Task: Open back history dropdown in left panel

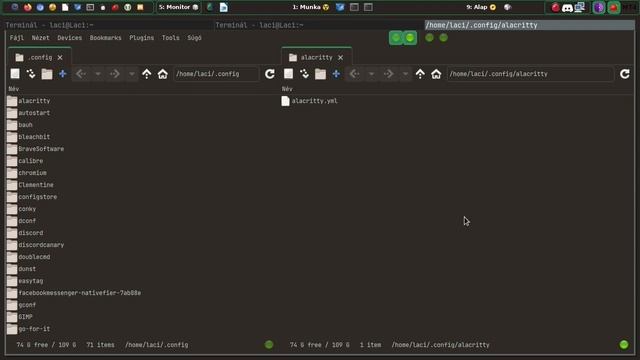Action: tap(98, 74)
